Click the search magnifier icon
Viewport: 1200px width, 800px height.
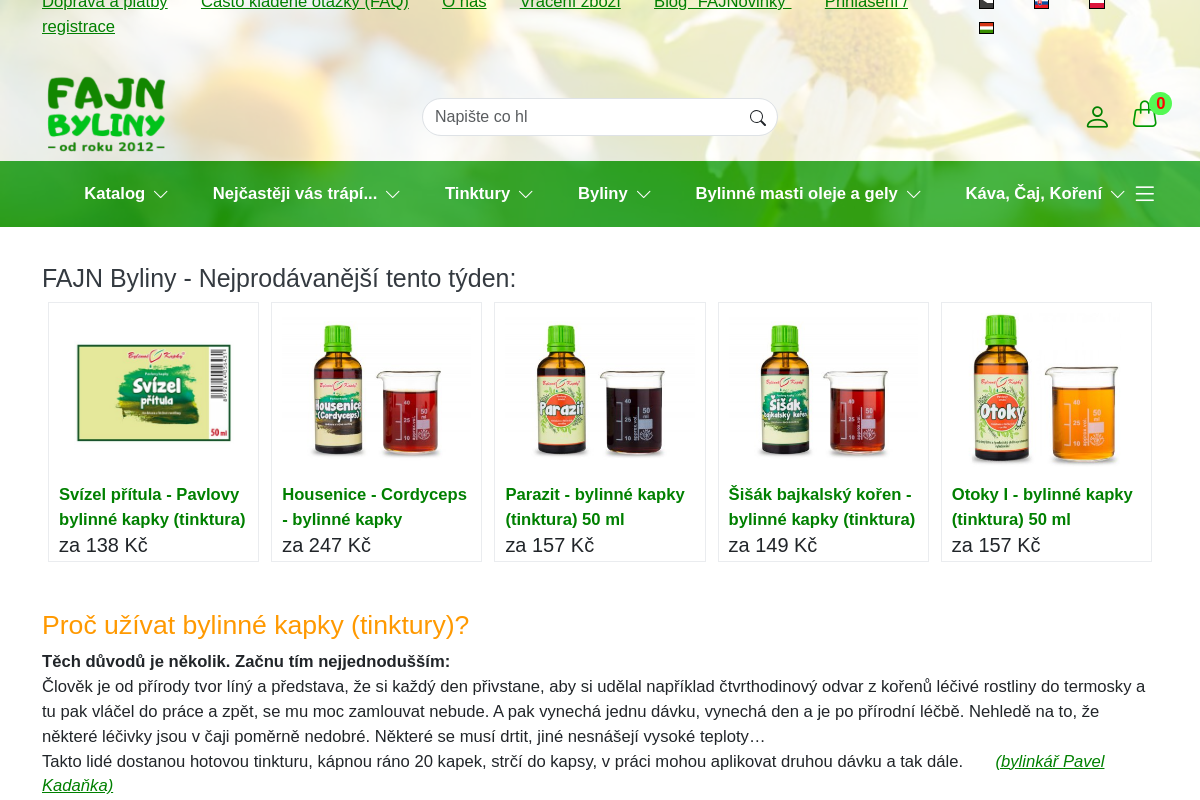[x=758, y=118]
